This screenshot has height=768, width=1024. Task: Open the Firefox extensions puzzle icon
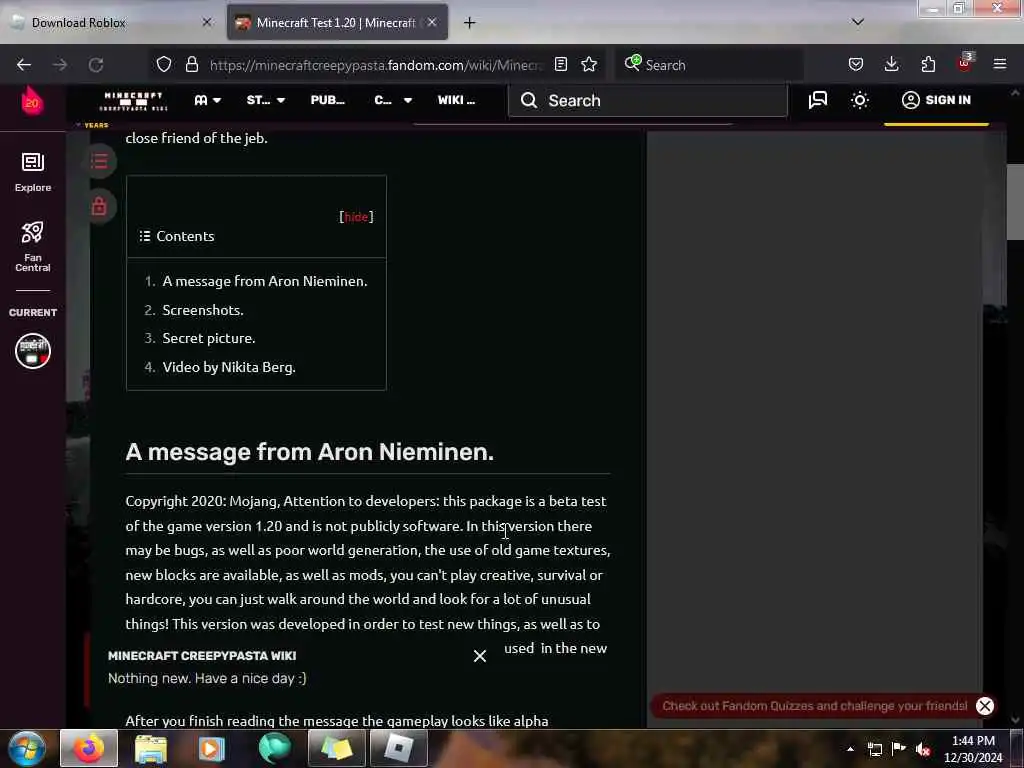point(928,64)
